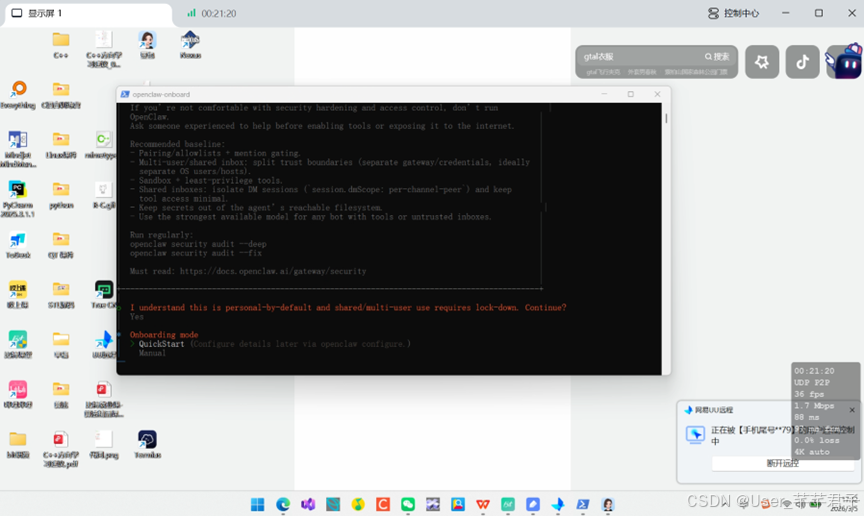Select QuickStart onboarding mode option
Screen dimensions: 864x516
tap(161, 343)
